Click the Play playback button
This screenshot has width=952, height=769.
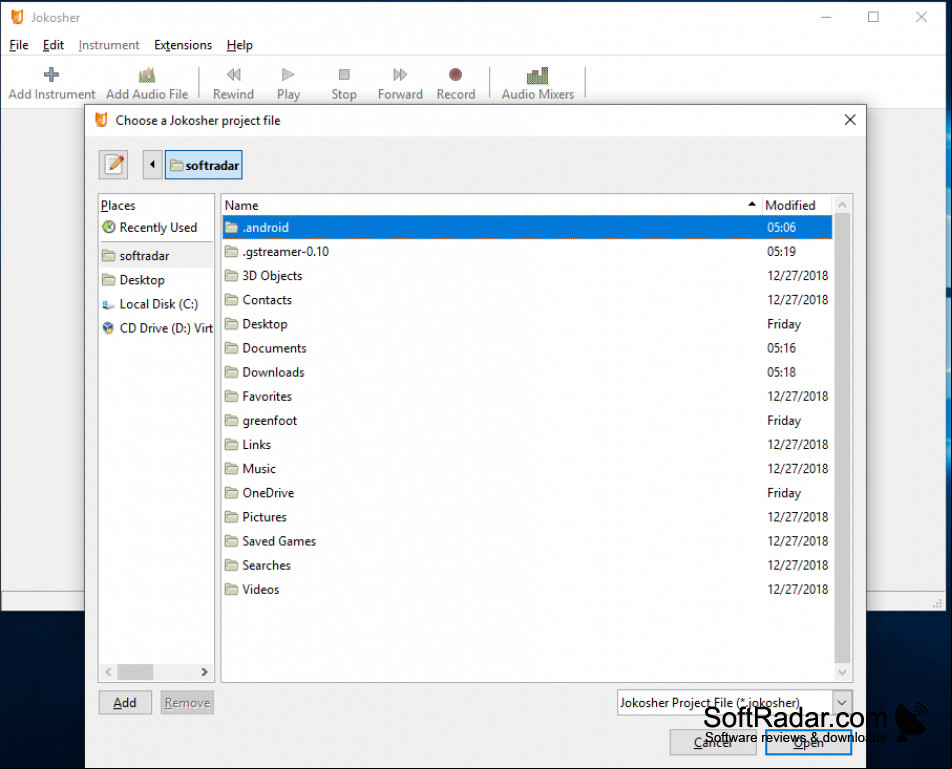[x=288, y=83]
